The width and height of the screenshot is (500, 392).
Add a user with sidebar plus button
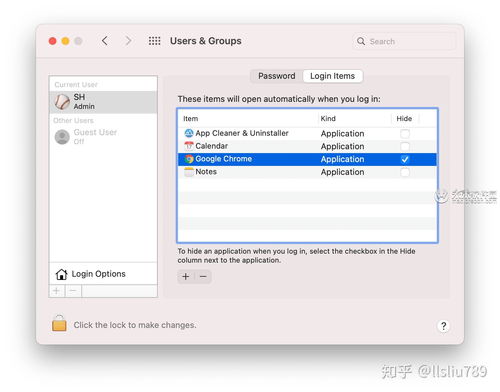tap(57, 291)
